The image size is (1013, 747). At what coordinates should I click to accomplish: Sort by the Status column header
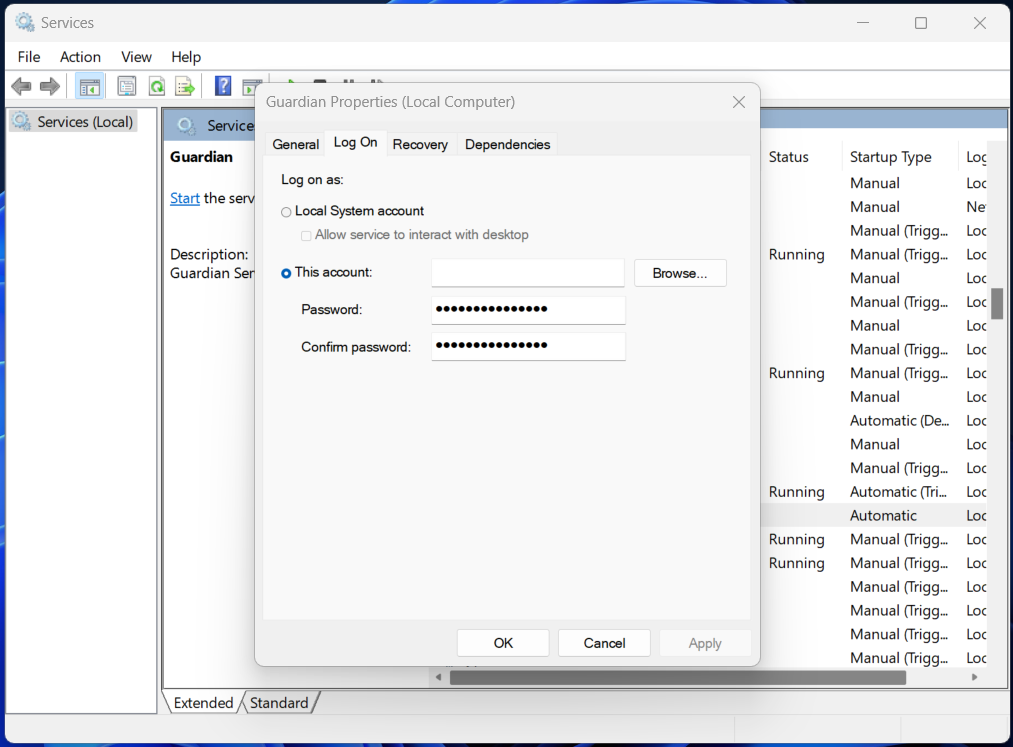point(789,157)
